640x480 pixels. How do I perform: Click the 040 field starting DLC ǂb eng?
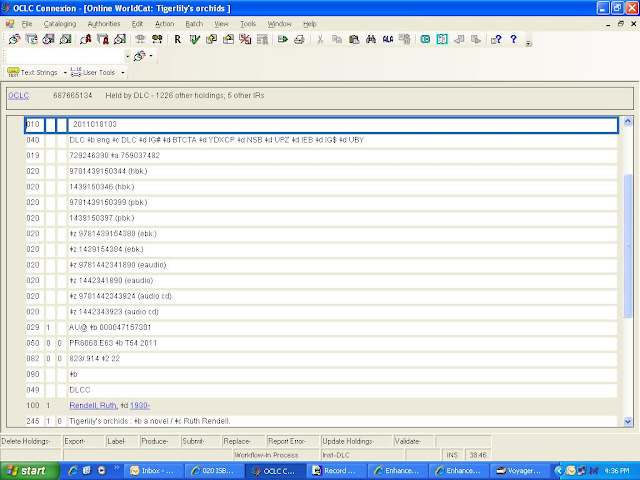[x=342, y=140]
